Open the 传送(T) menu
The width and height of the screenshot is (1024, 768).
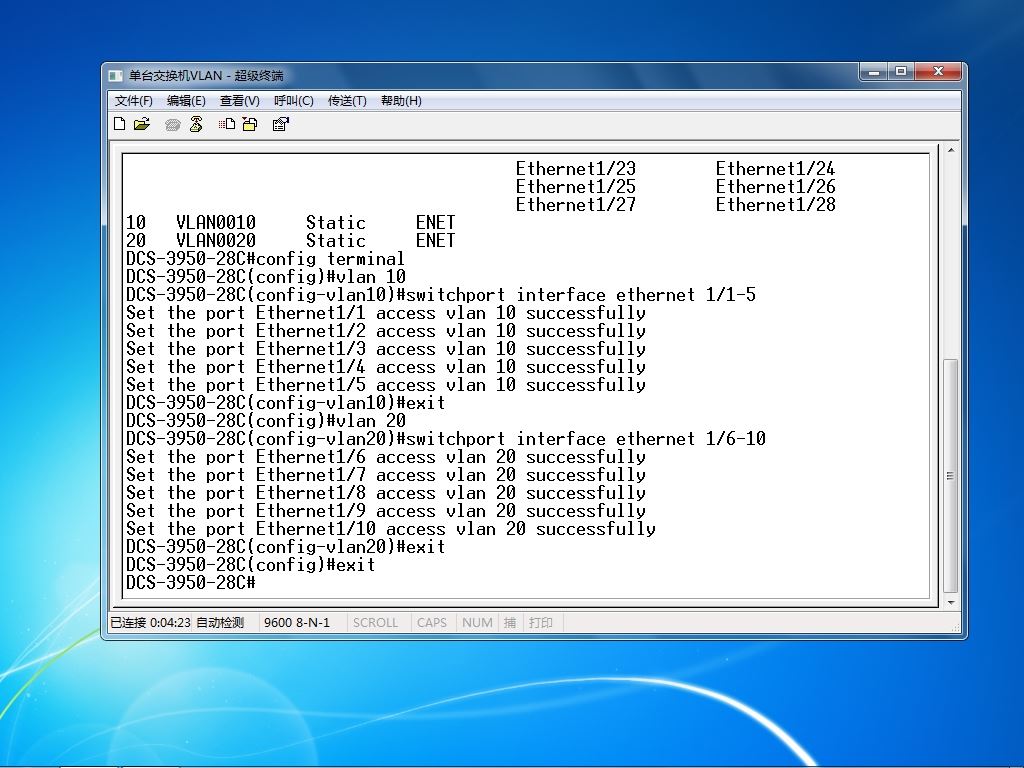point(347,101)
